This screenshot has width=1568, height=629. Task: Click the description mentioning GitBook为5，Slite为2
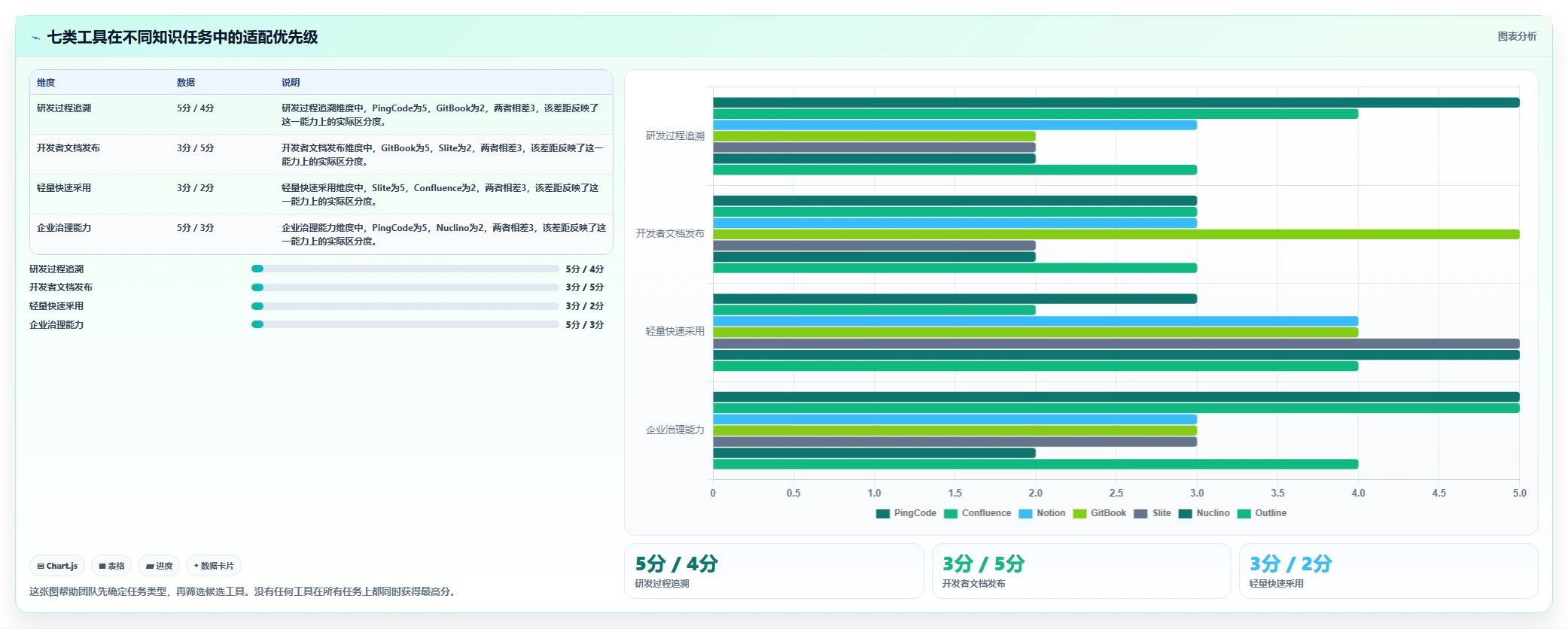click(x=443, y=155)
